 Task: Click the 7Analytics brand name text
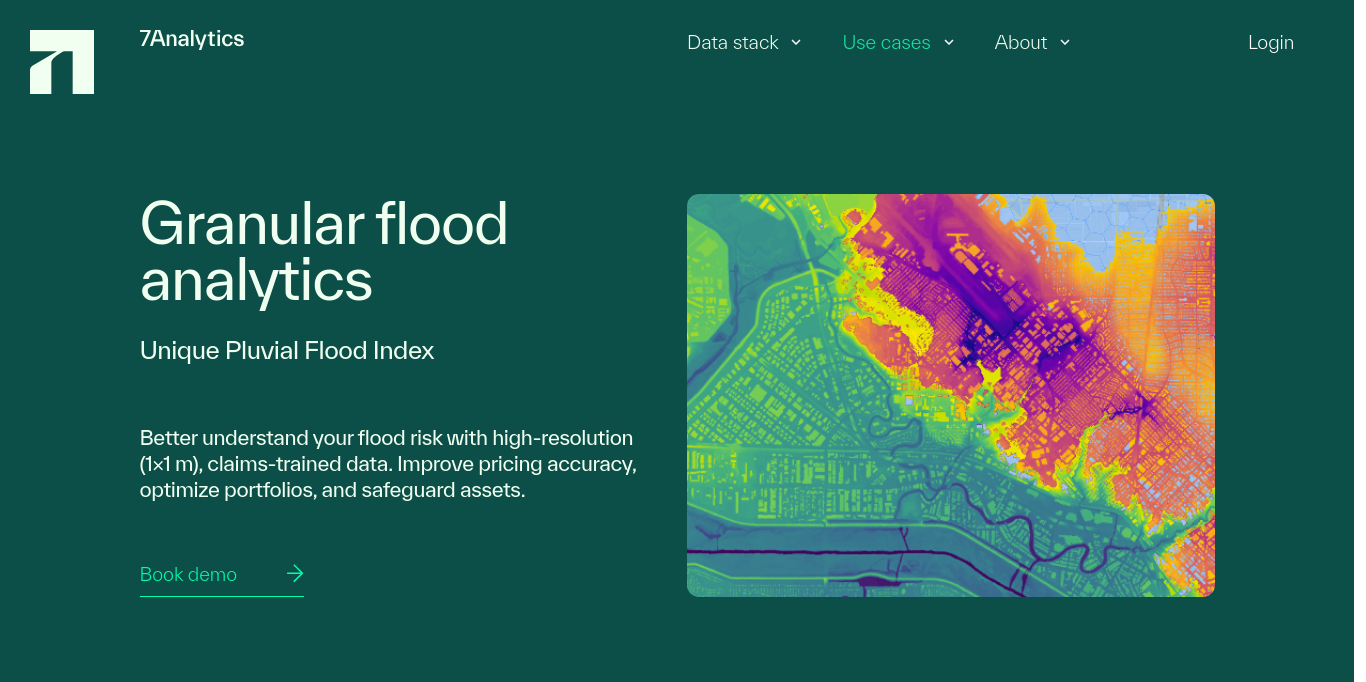click(x=192, y=39)
